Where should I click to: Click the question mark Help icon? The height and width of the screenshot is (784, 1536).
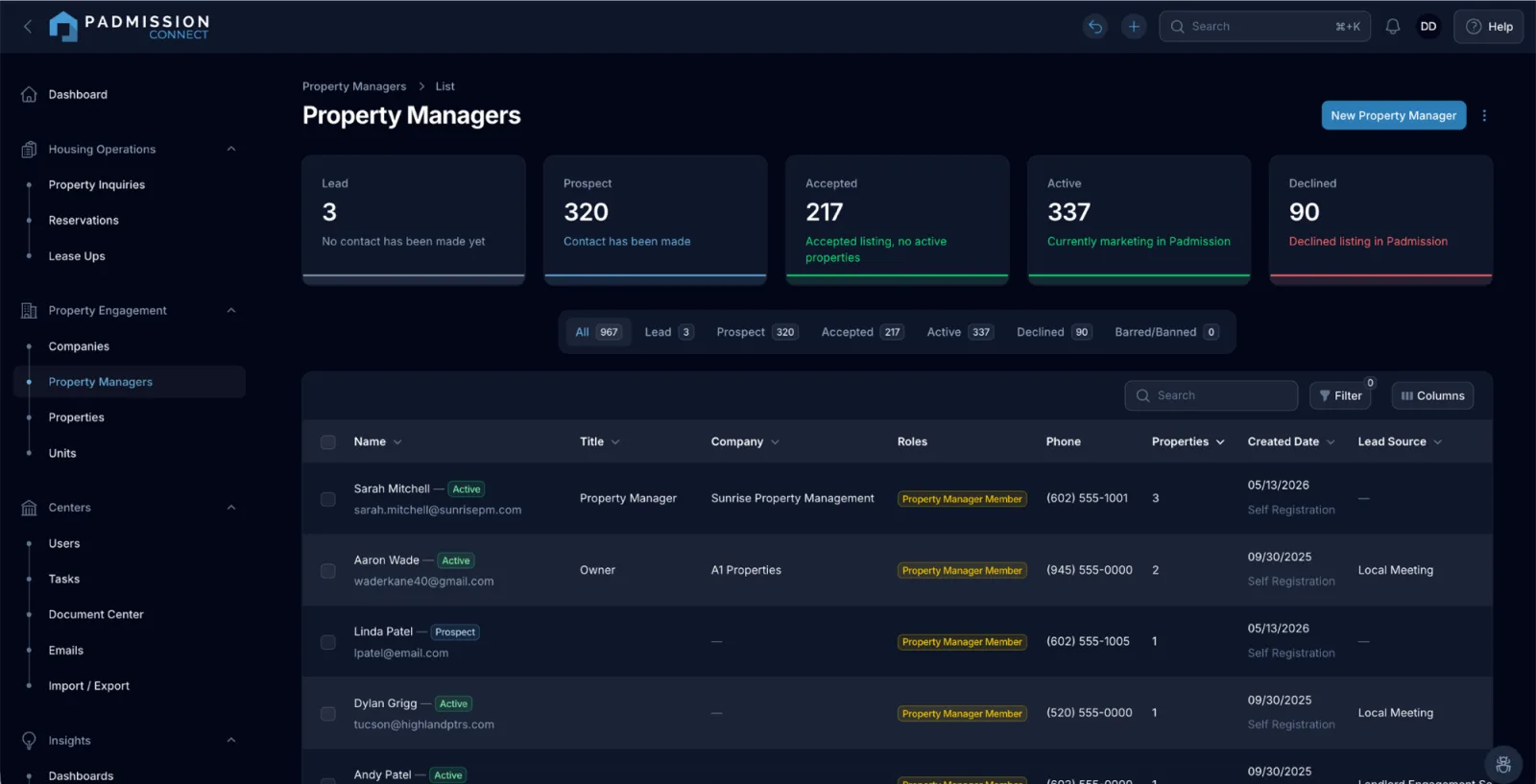(1474, 27)
